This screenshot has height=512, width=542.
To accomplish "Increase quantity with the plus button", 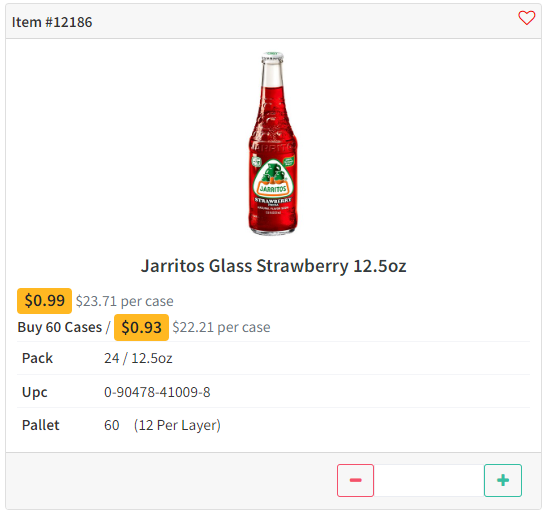I will [503, 480].
